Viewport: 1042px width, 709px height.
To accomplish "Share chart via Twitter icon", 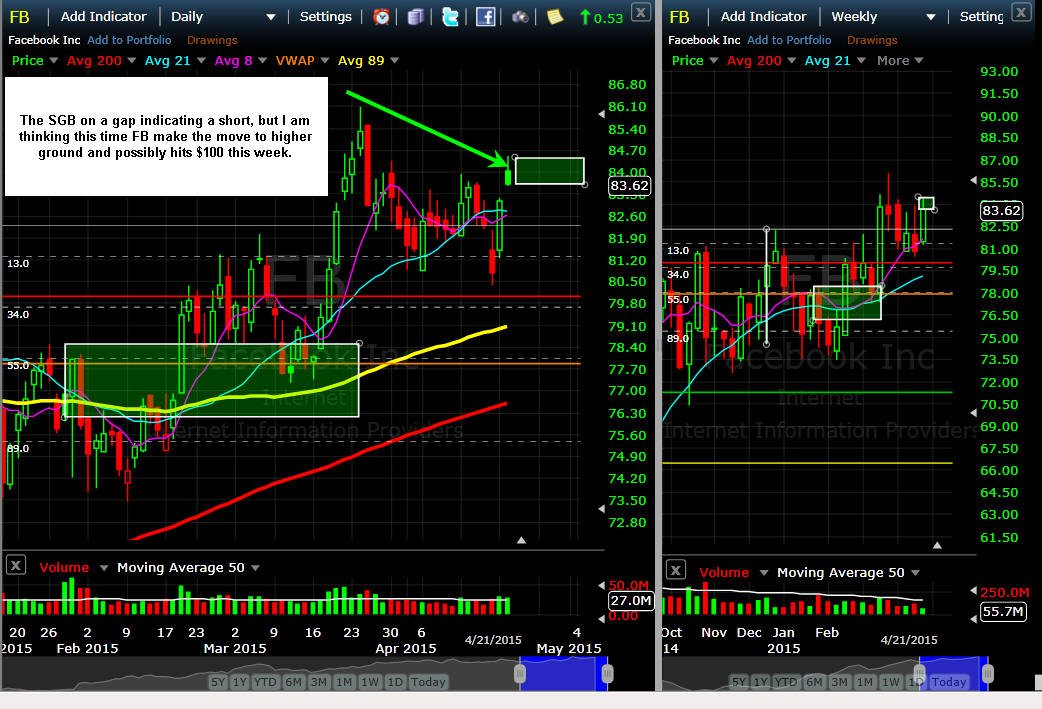I will click(x=451, y=17).
